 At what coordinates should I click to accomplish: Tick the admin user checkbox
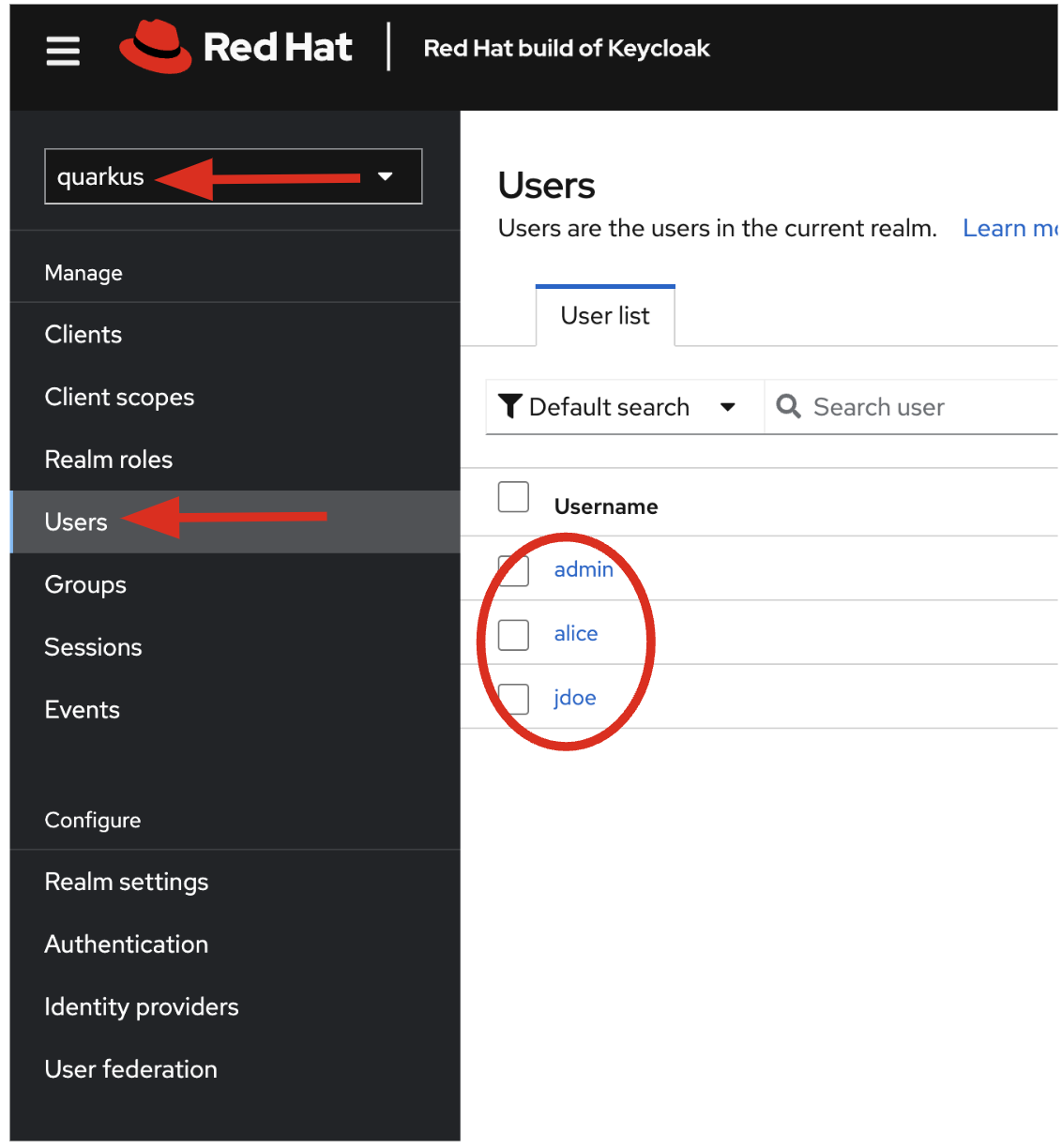point(513,570)
